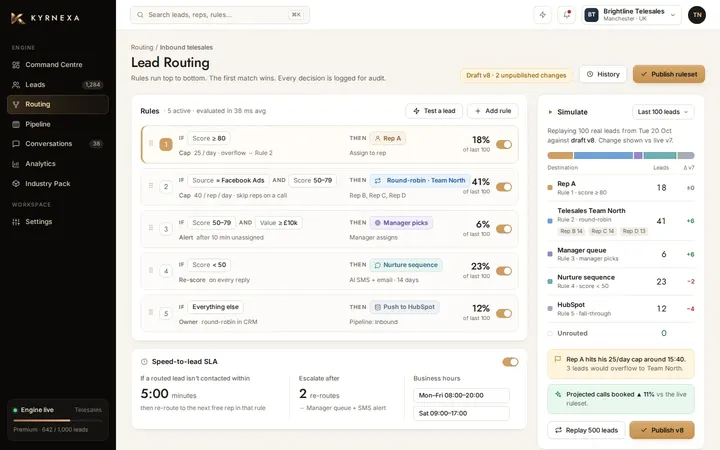Click the drag handle on rule 3
Screen dimensions: 720x450
(x=151, y=228)
